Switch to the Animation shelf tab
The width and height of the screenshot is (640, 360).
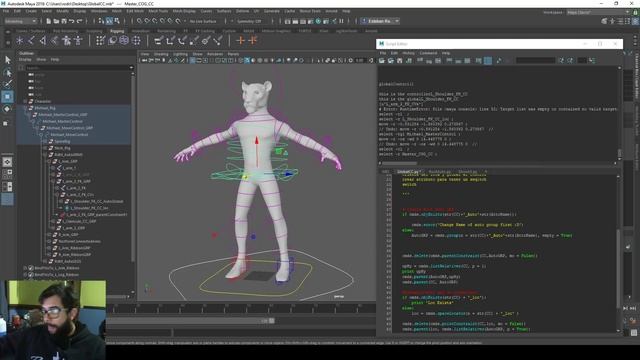[x=140, y=31]
